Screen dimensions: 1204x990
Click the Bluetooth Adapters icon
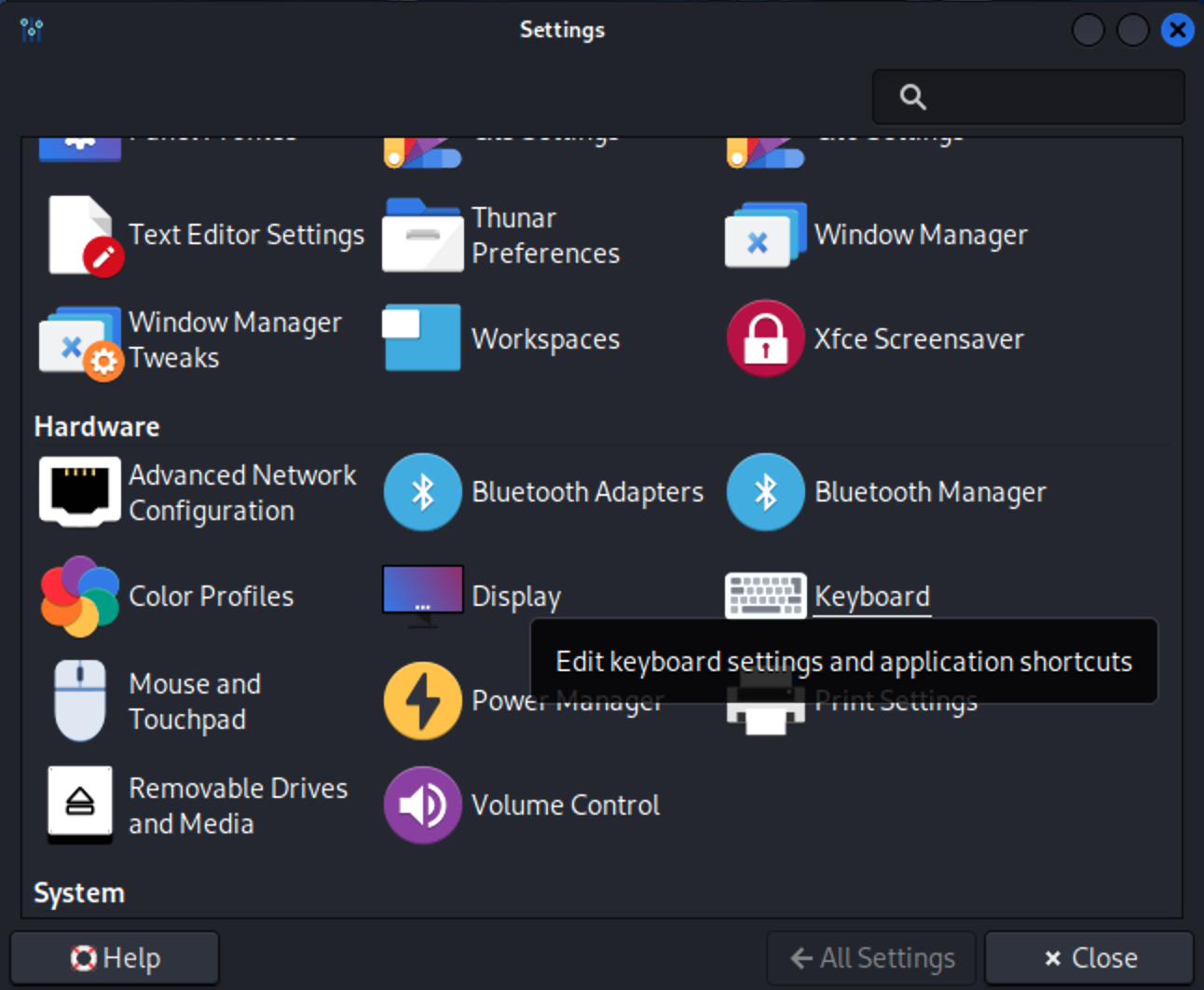(422, 492)
